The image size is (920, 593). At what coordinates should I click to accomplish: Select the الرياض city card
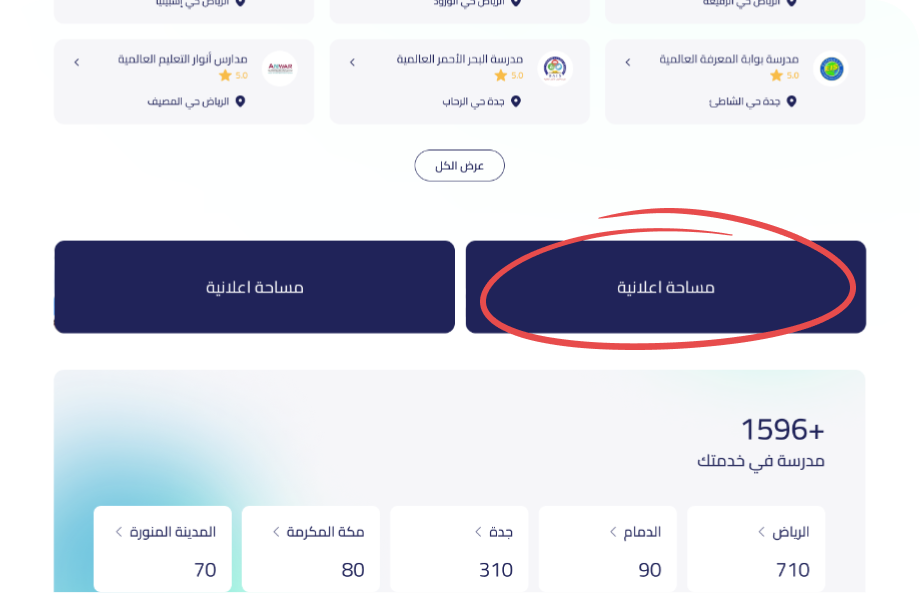pyautogui.click(x=756, y=549)
